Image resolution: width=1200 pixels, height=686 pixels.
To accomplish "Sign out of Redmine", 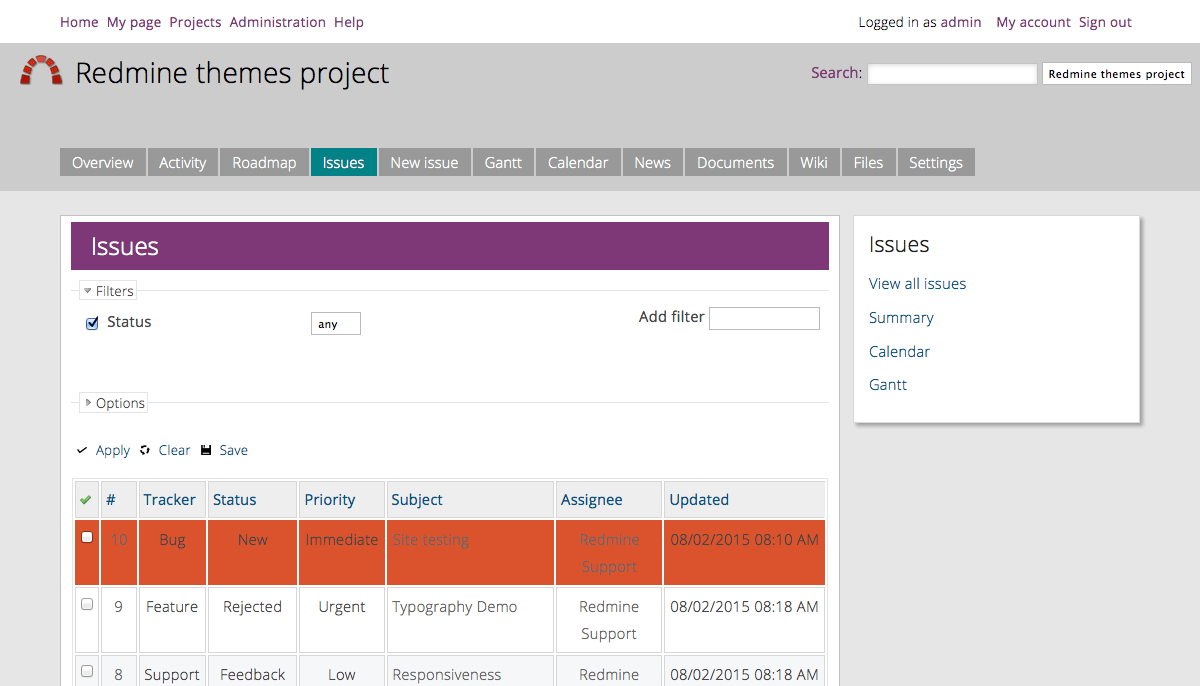I will 1105,22.
